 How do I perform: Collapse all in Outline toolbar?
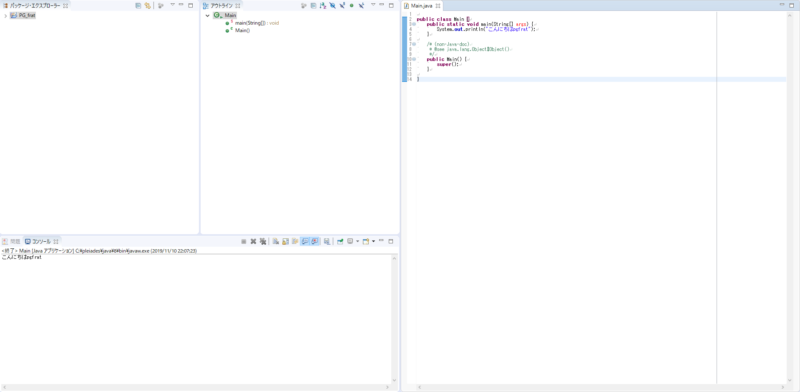click(x=313, y=6)
